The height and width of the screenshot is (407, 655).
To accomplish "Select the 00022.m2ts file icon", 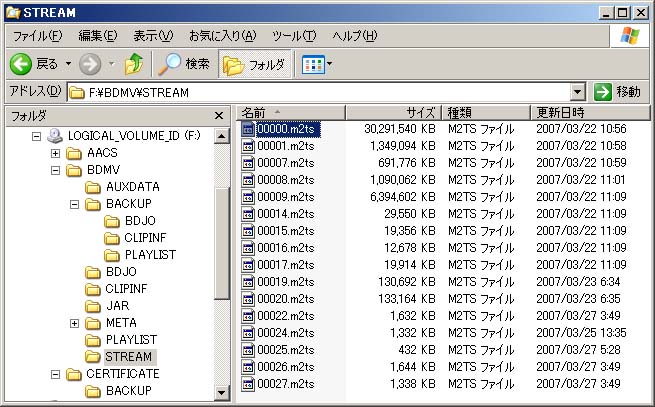I will [x=248, y=316].
